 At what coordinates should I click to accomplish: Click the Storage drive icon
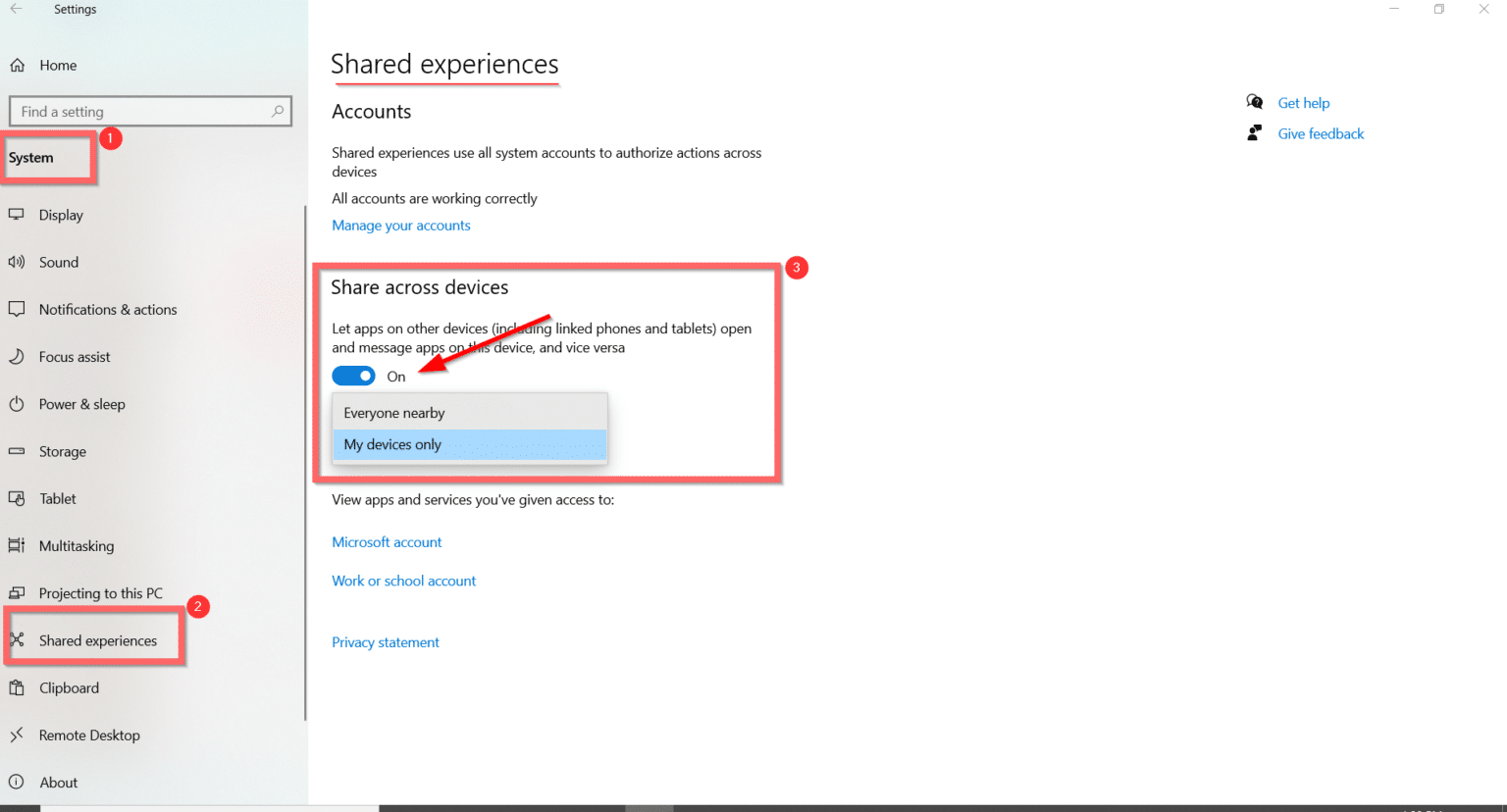17,451
